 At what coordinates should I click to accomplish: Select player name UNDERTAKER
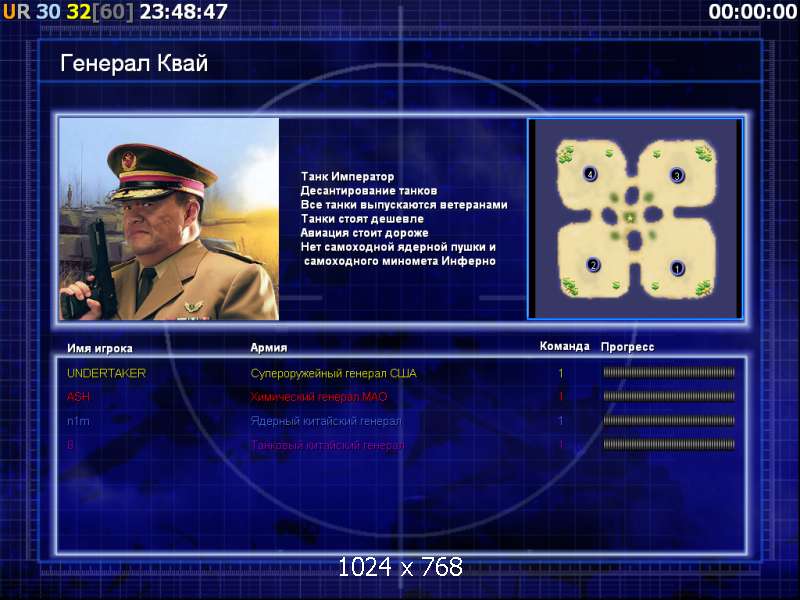(x=107, y=373)
